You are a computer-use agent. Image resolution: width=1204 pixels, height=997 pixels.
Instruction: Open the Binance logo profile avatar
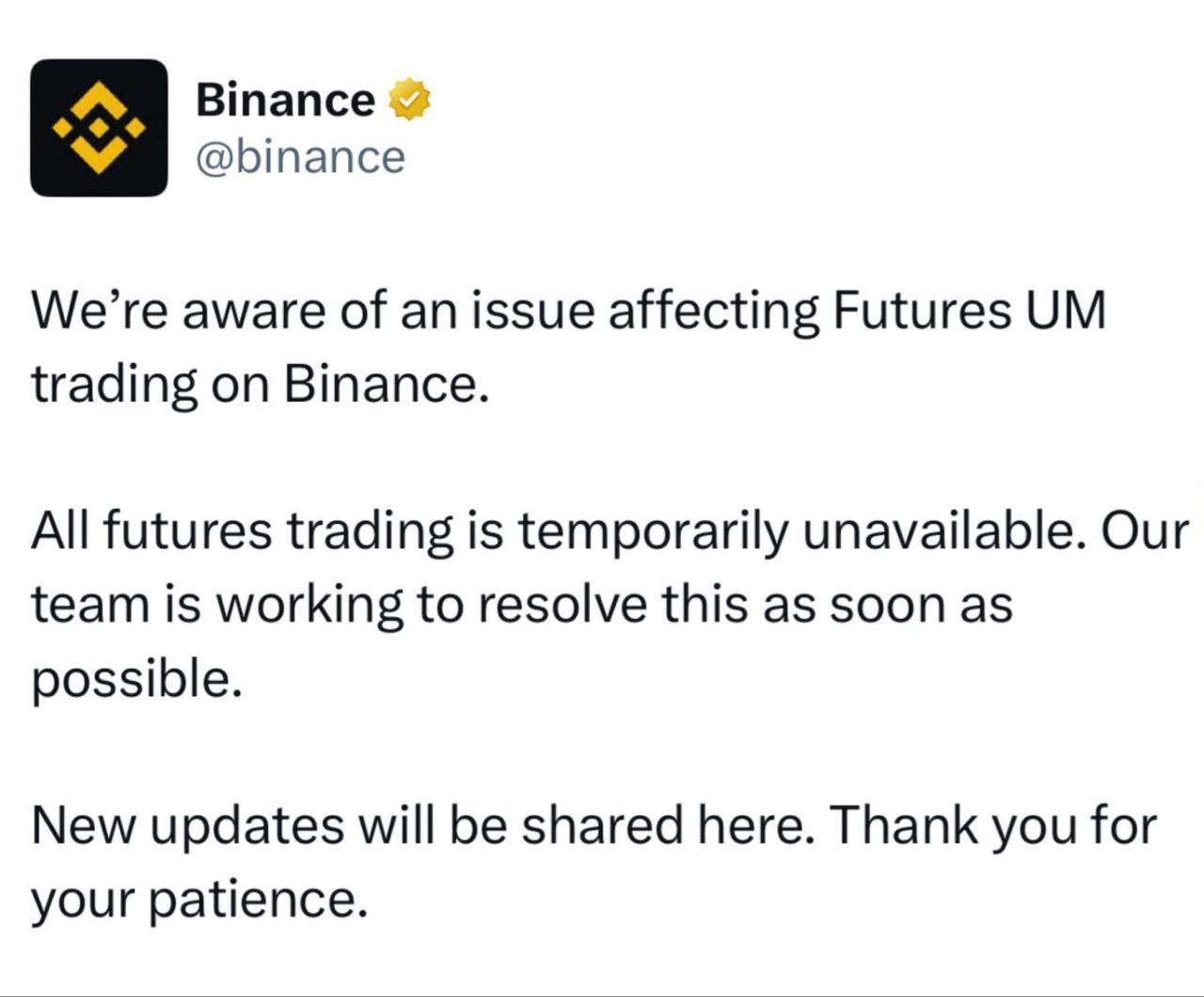(x=99, y=128)
